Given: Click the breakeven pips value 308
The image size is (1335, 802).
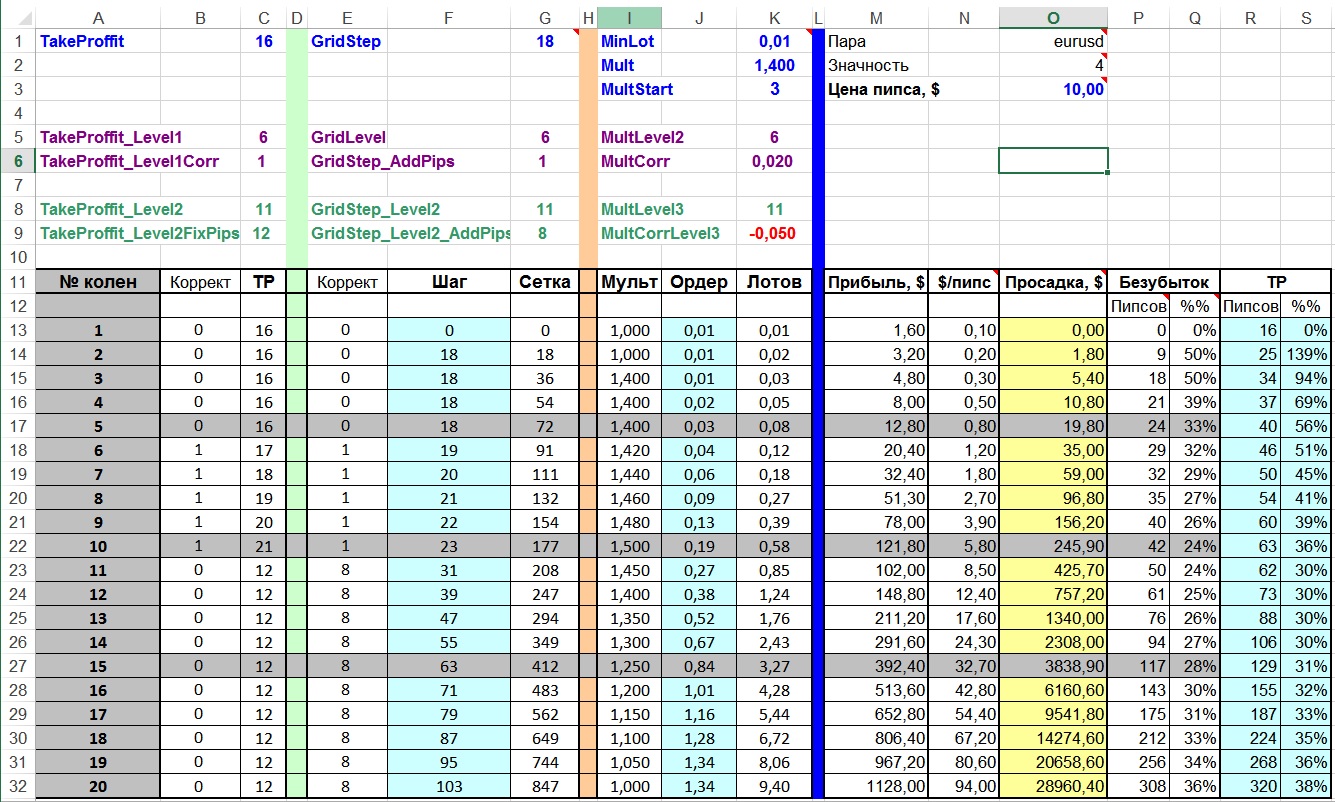Looking at the screenshot, I should [1139, 786].
